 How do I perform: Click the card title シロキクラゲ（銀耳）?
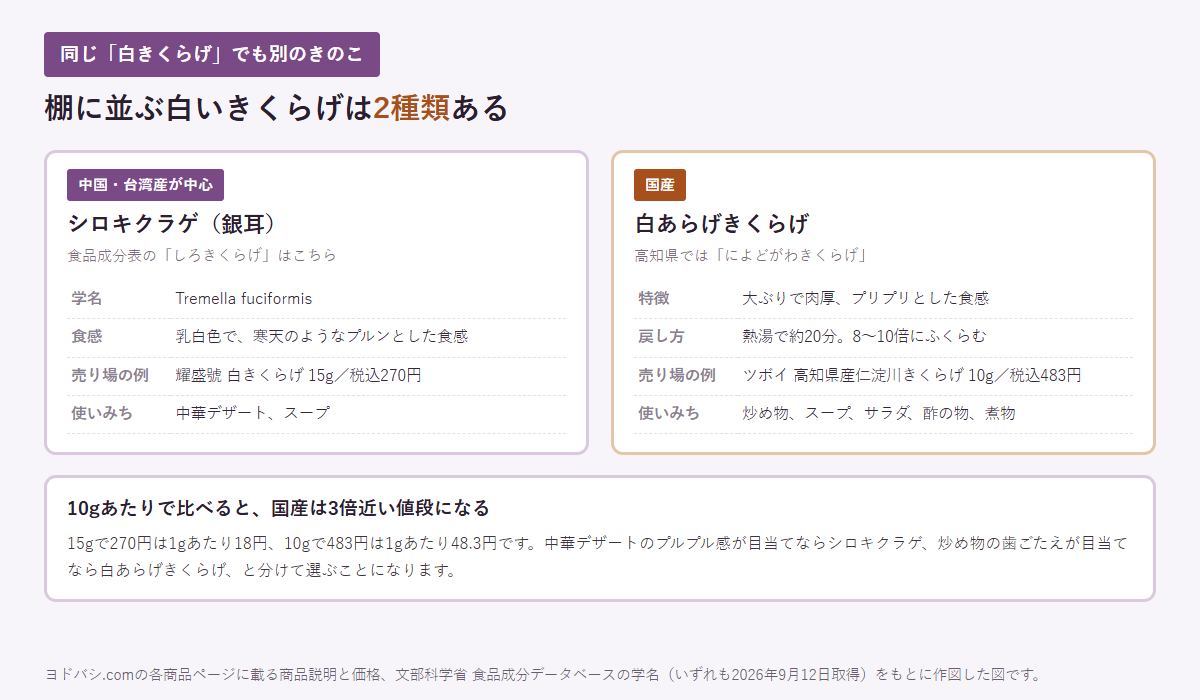click(171, 223)
